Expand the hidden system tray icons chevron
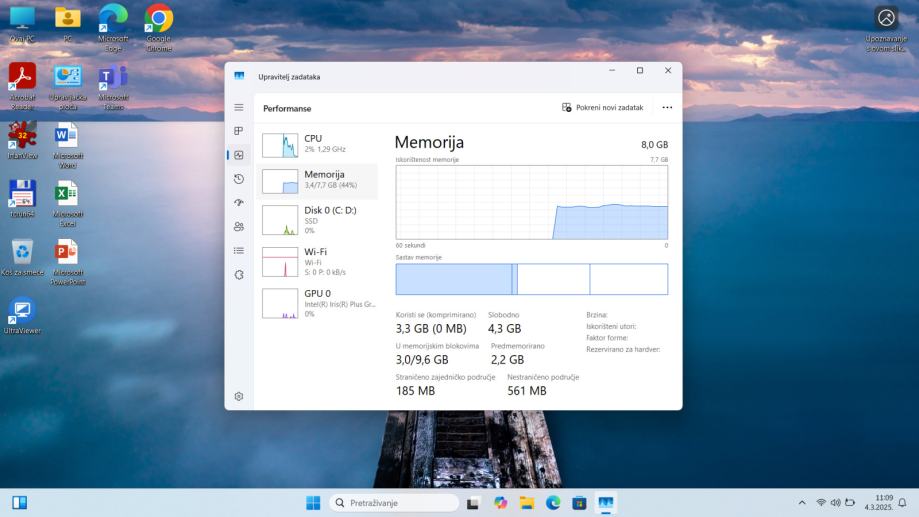 pos(802,503)
